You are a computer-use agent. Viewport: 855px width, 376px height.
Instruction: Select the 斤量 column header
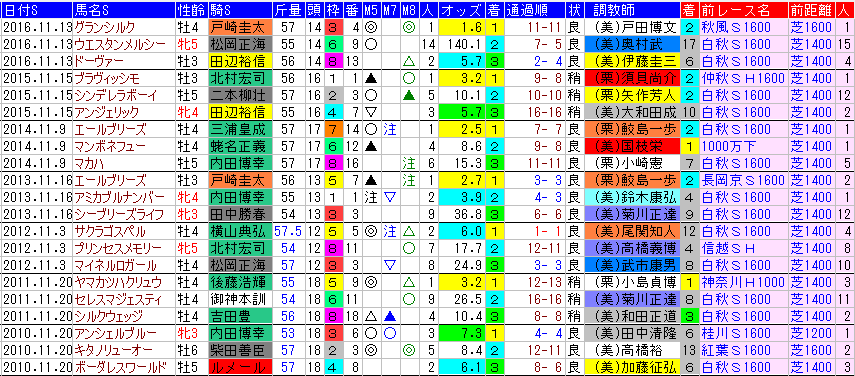[289, 10]
